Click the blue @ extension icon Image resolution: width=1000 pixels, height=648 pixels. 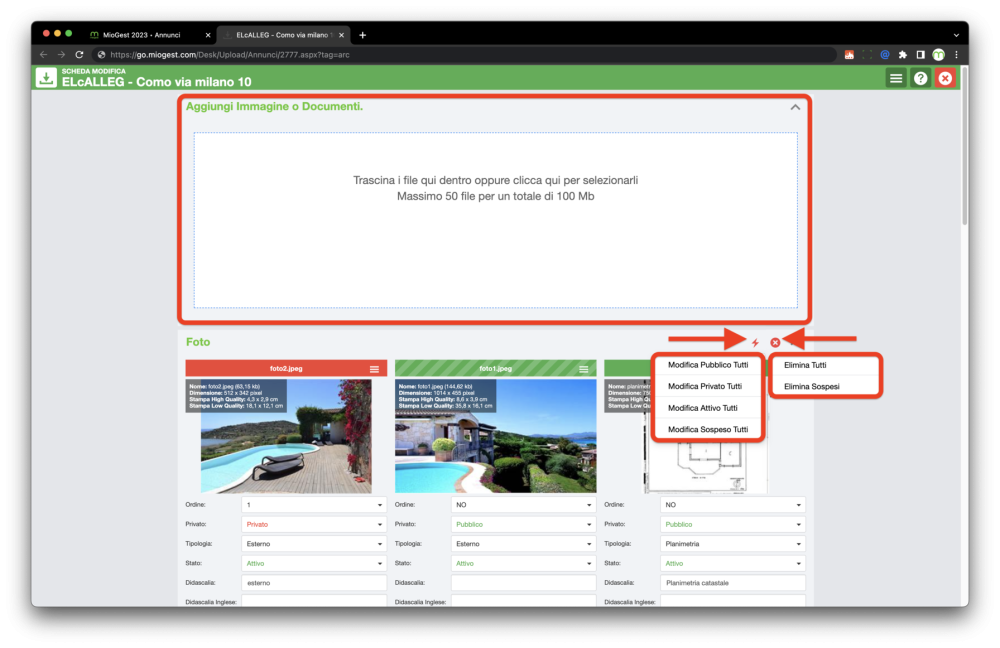885,55
